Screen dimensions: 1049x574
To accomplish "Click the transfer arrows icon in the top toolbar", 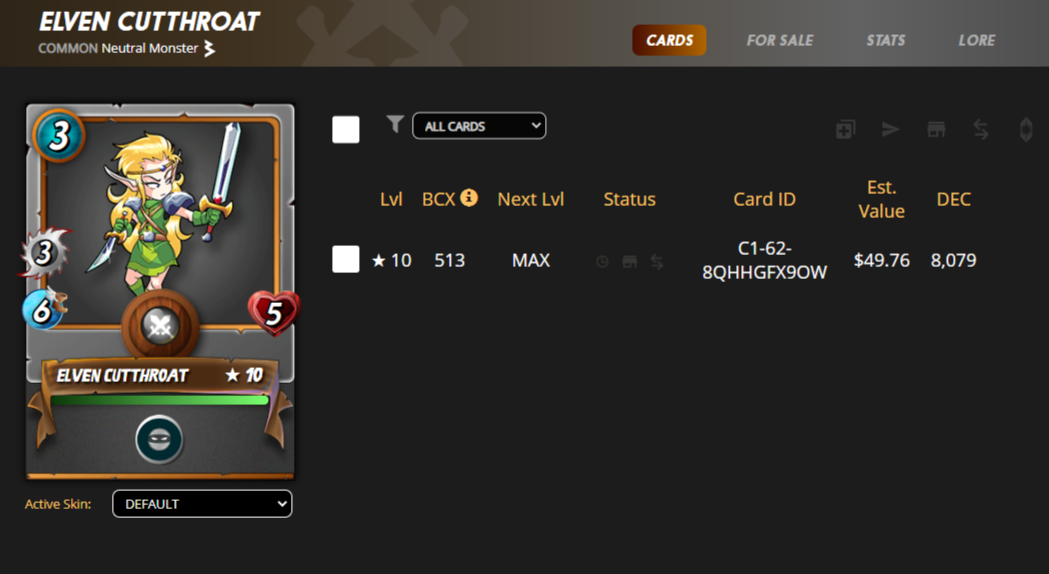I will [x=981, y=129].
